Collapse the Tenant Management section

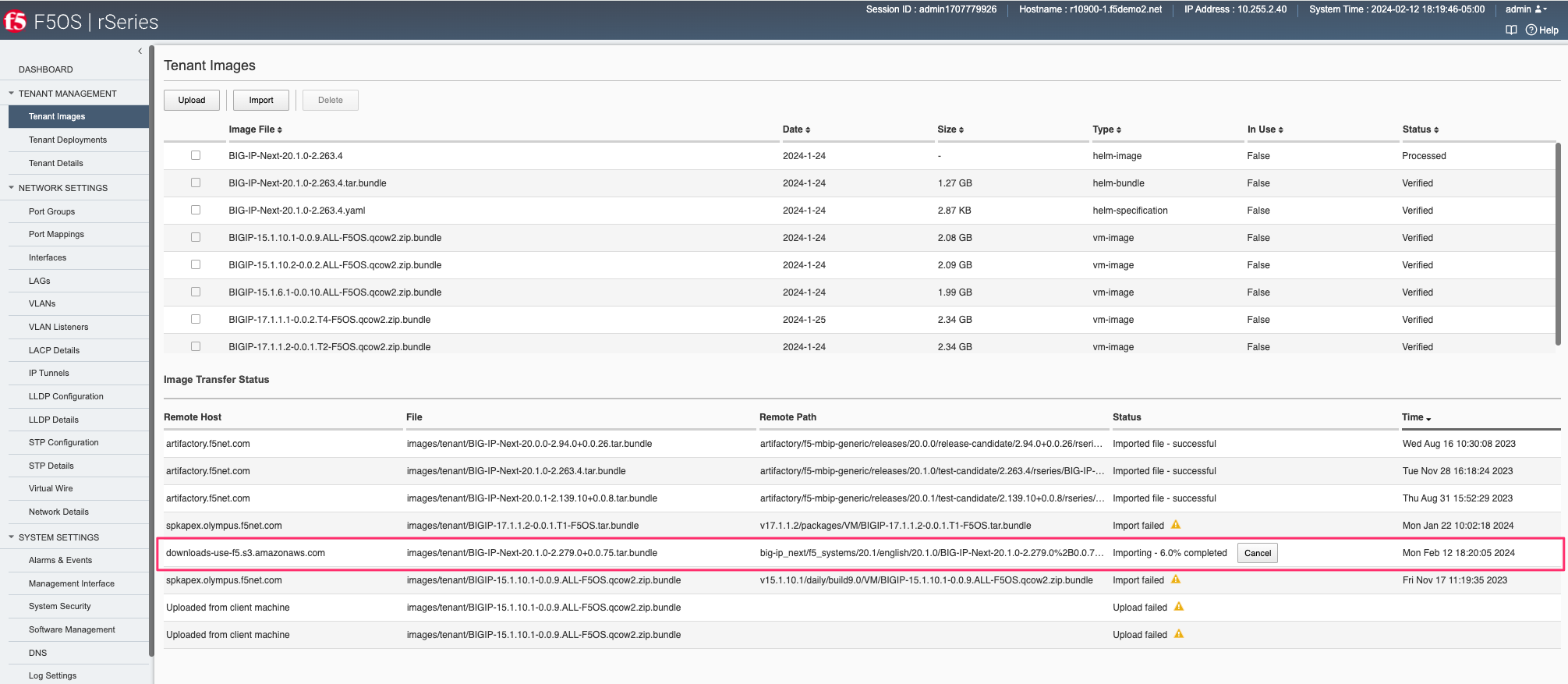pos(11,94)
